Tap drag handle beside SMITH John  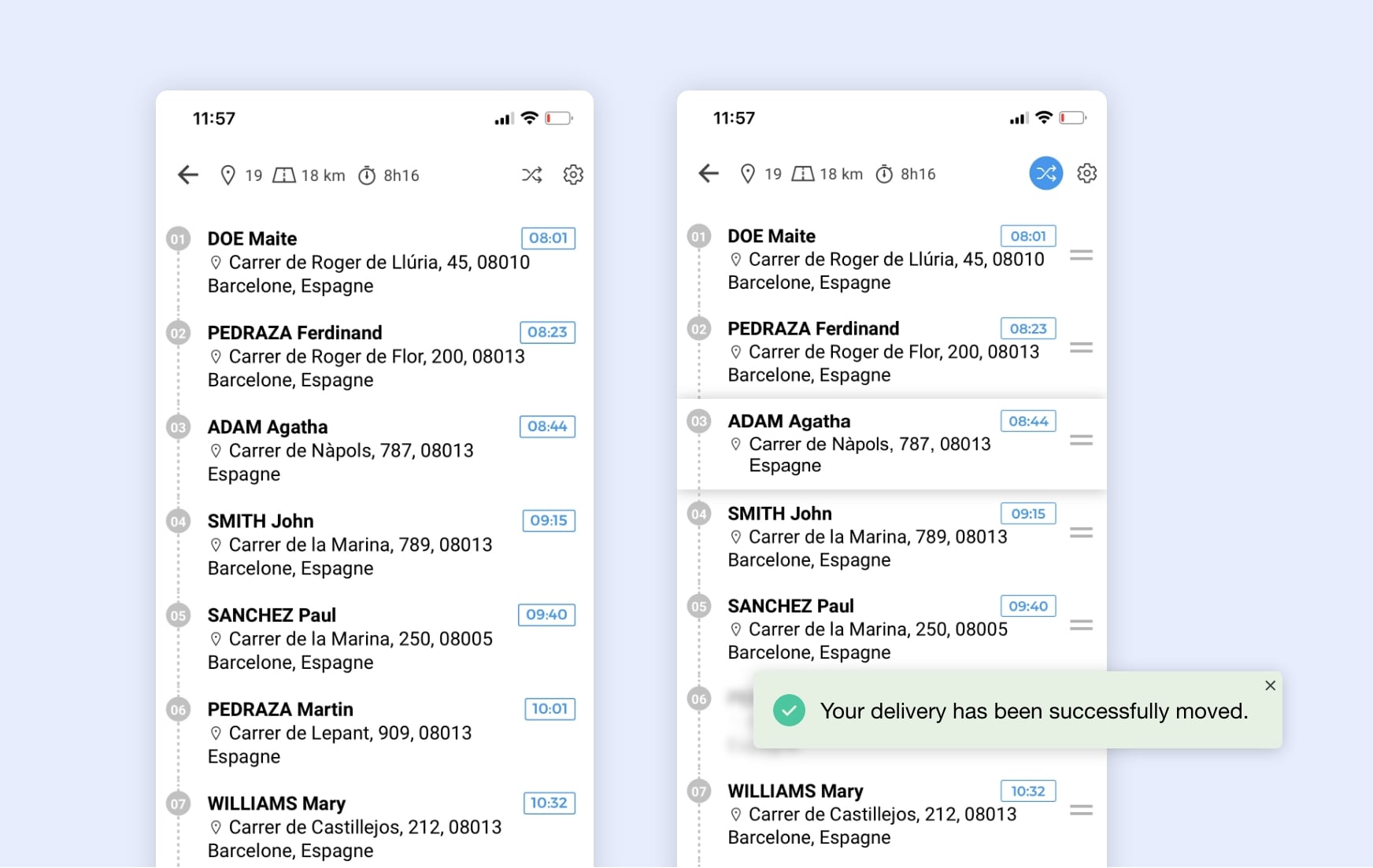tap(1081, 533)
